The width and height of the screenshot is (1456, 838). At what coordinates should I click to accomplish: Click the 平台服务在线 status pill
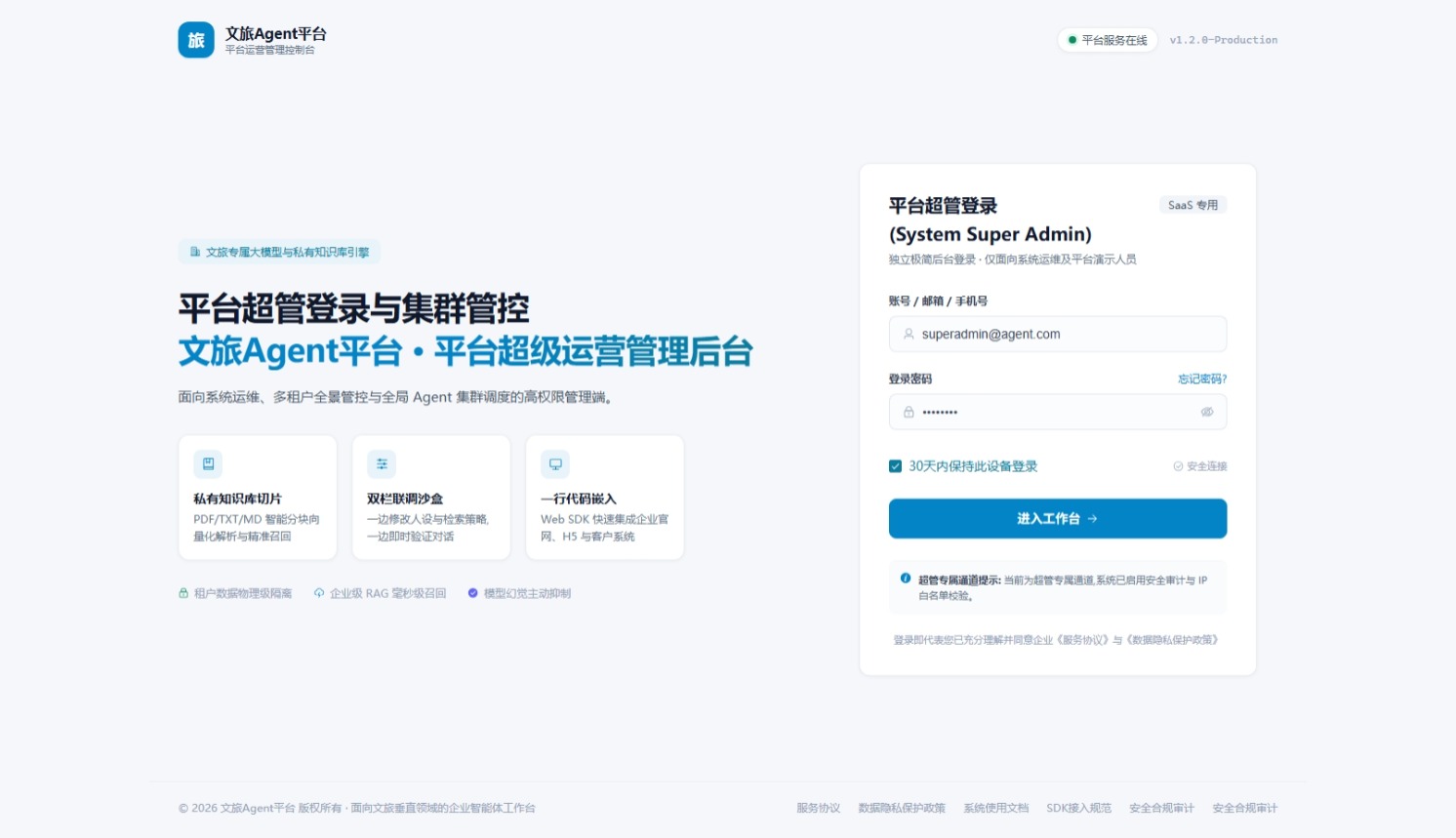point(1108,40)
